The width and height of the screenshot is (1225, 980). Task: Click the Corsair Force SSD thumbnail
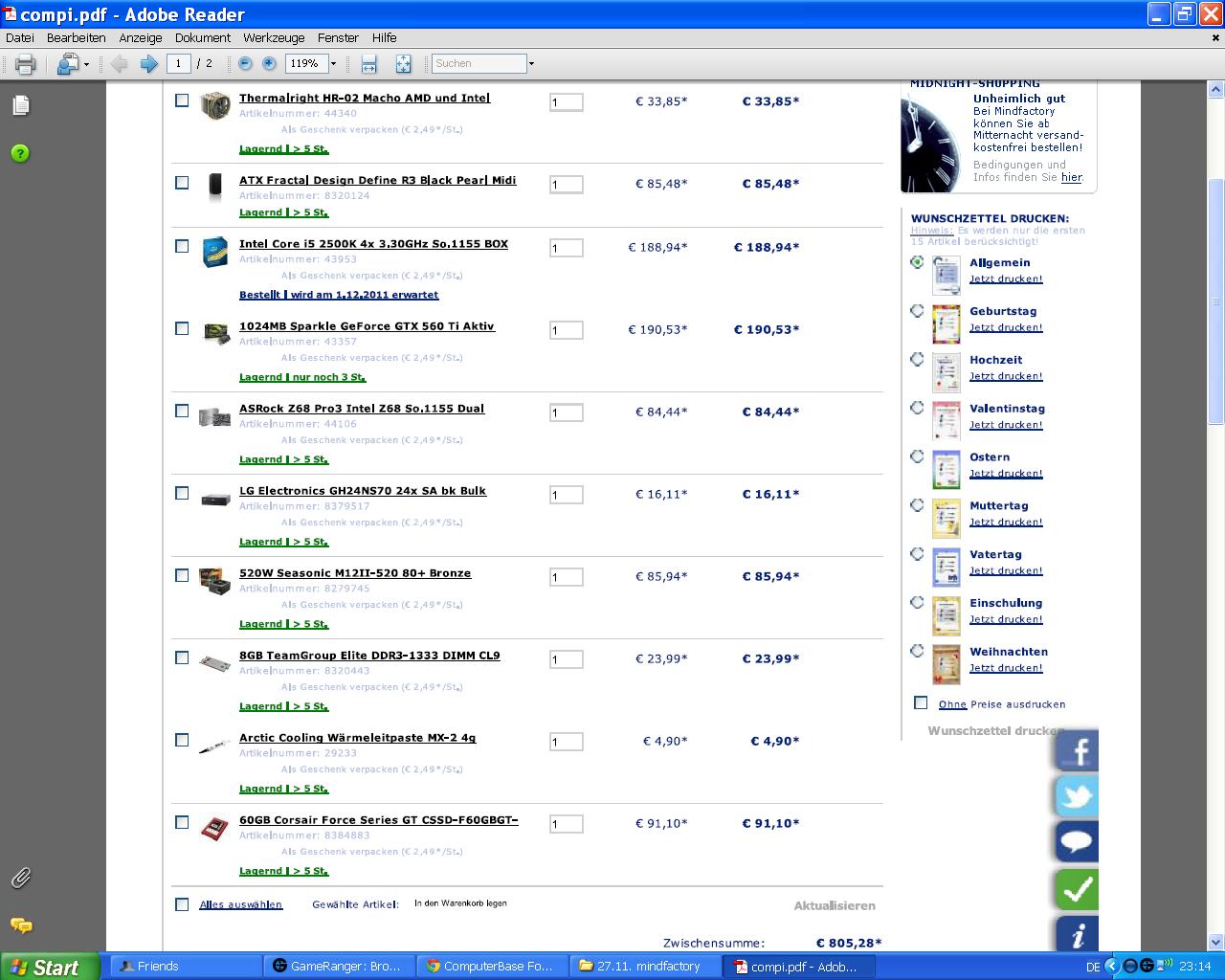215,828
